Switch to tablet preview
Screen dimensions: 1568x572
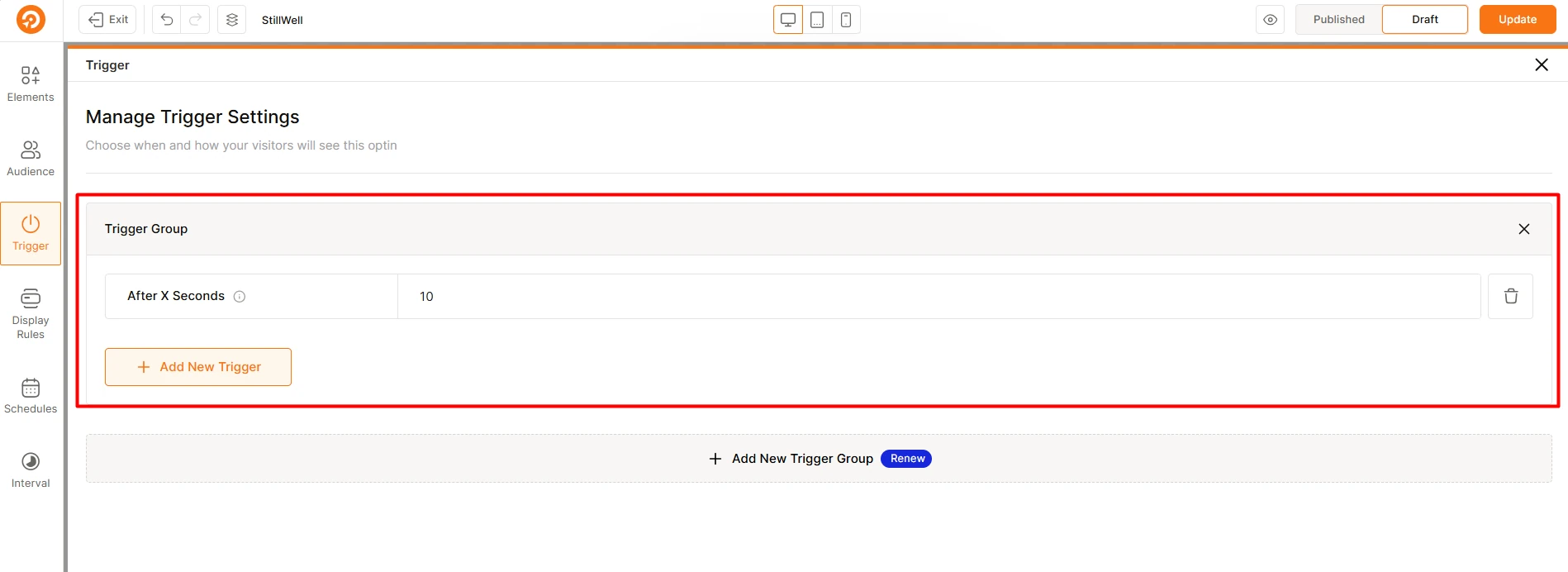coord(817,20)
